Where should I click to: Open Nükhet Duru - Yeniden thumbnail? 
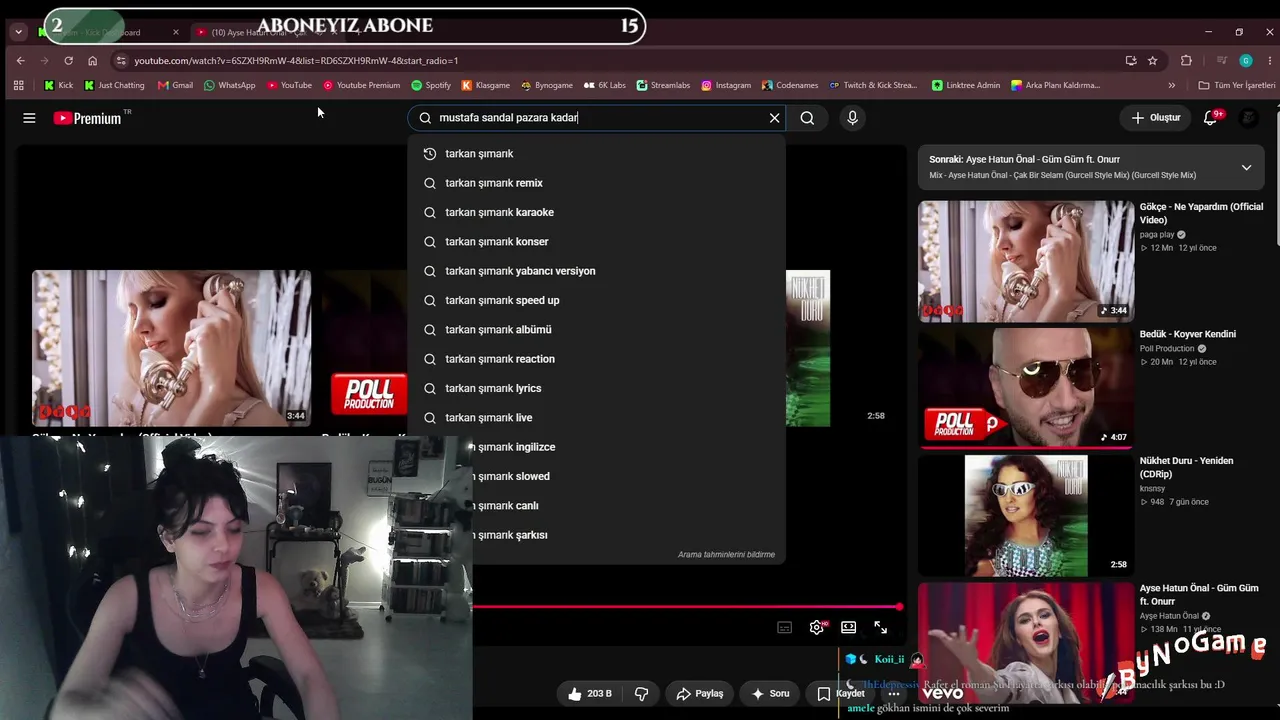pyautogui.click(x=1026, y=516)
